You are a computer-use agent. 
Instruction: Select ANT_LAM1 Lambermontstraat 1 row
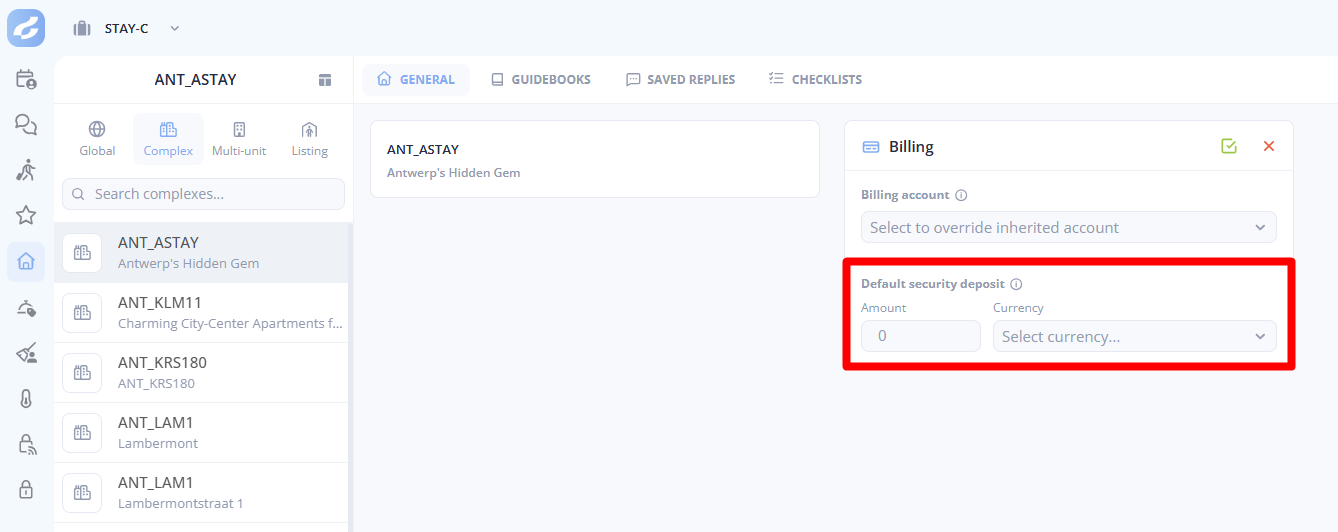point(201,493)
